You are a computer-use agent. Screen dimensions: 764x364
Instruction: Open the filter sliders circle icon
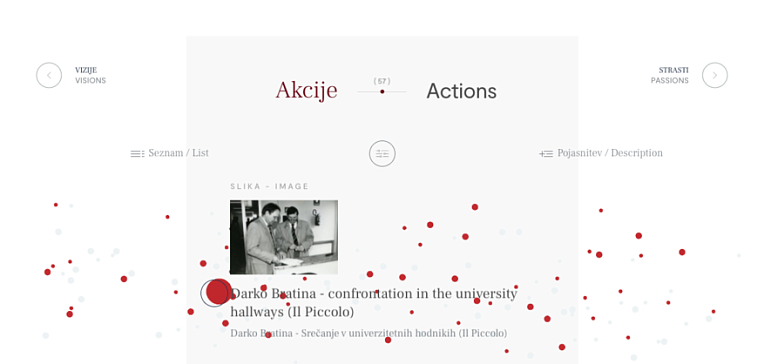click(x=382, y=153)
